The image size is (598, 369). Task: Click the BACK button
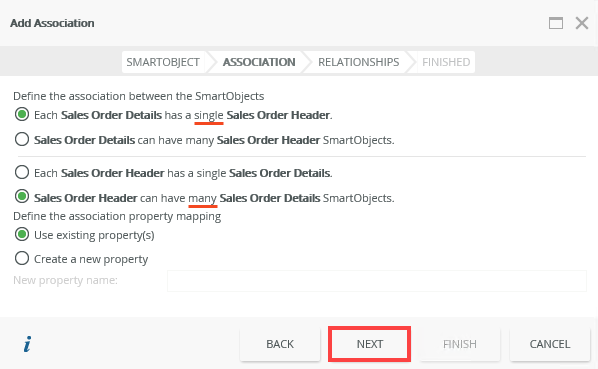click(280, 344)
